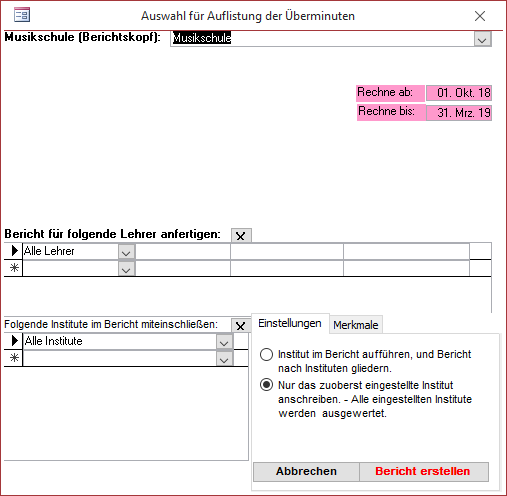
Task: Click the pink Rechne bis date field
Action: click(459, 113)
